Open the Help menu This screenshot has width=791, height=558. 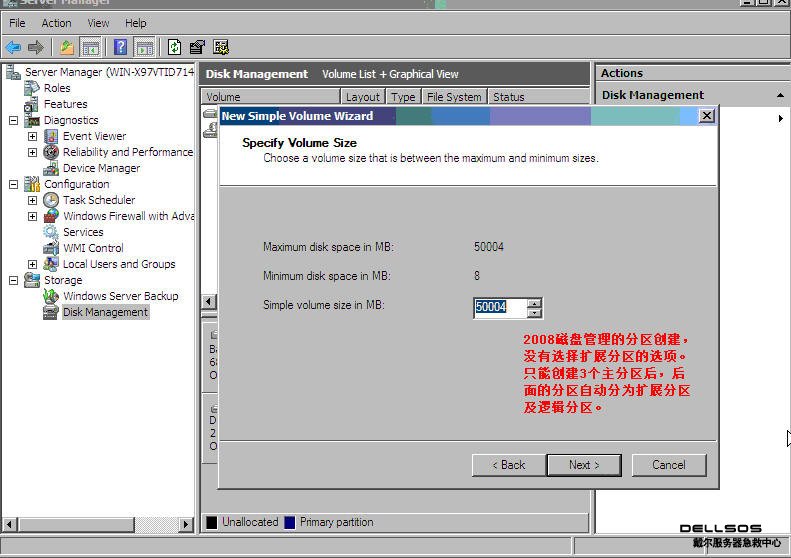(135, 23)
